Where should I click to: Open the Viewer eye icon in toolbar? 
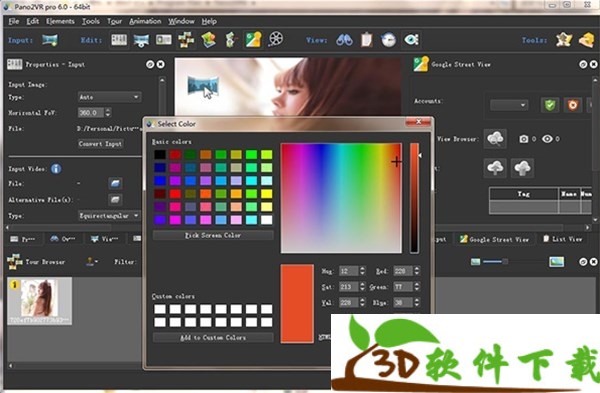[x=411, y=40]
